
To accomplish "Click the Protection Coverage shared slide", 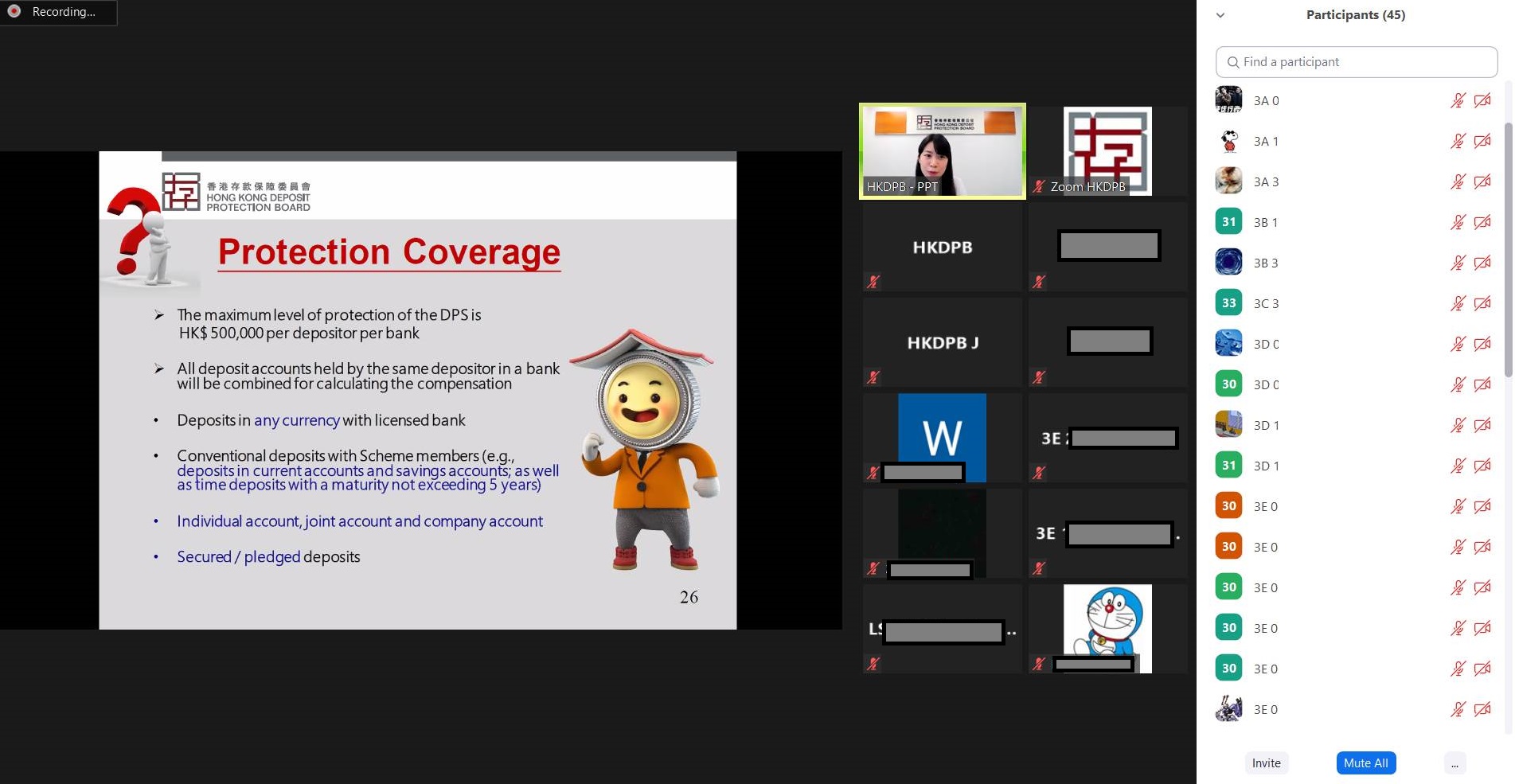I will [x=418, y=390].
